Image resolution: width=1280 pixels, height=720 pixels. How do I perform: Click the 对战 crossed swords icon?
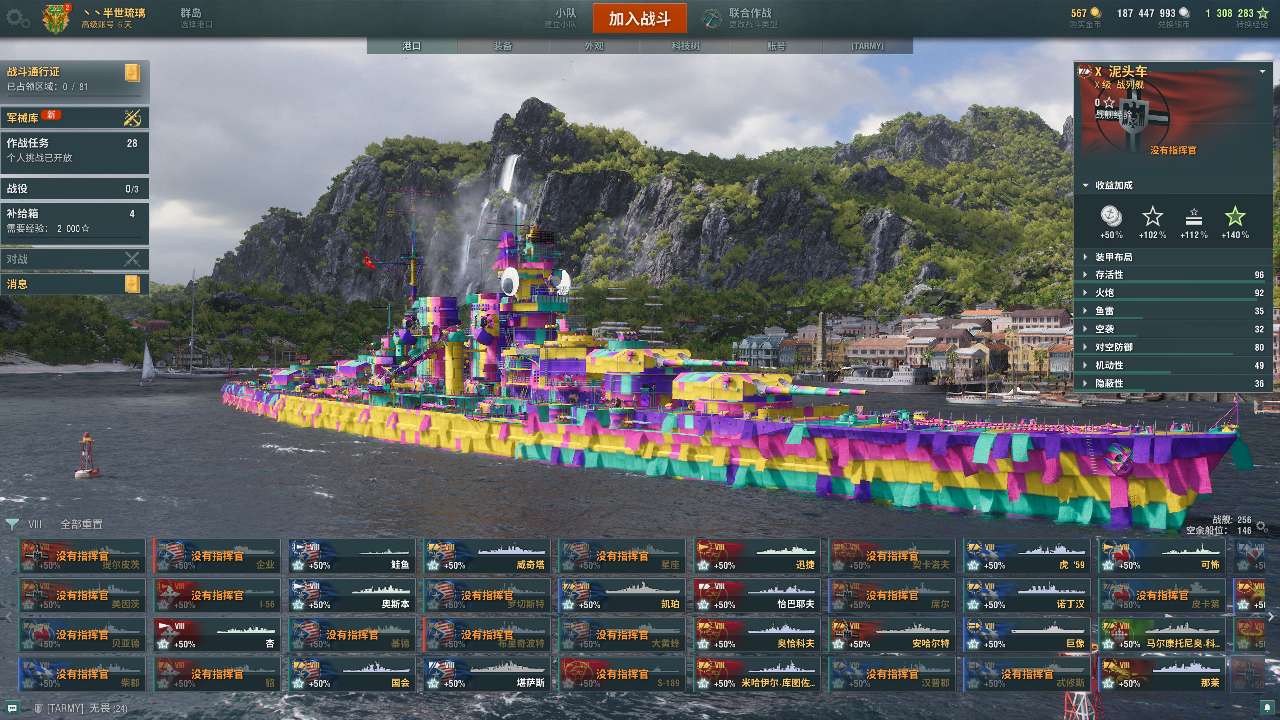pyautogui.click(x=132, y=259)
